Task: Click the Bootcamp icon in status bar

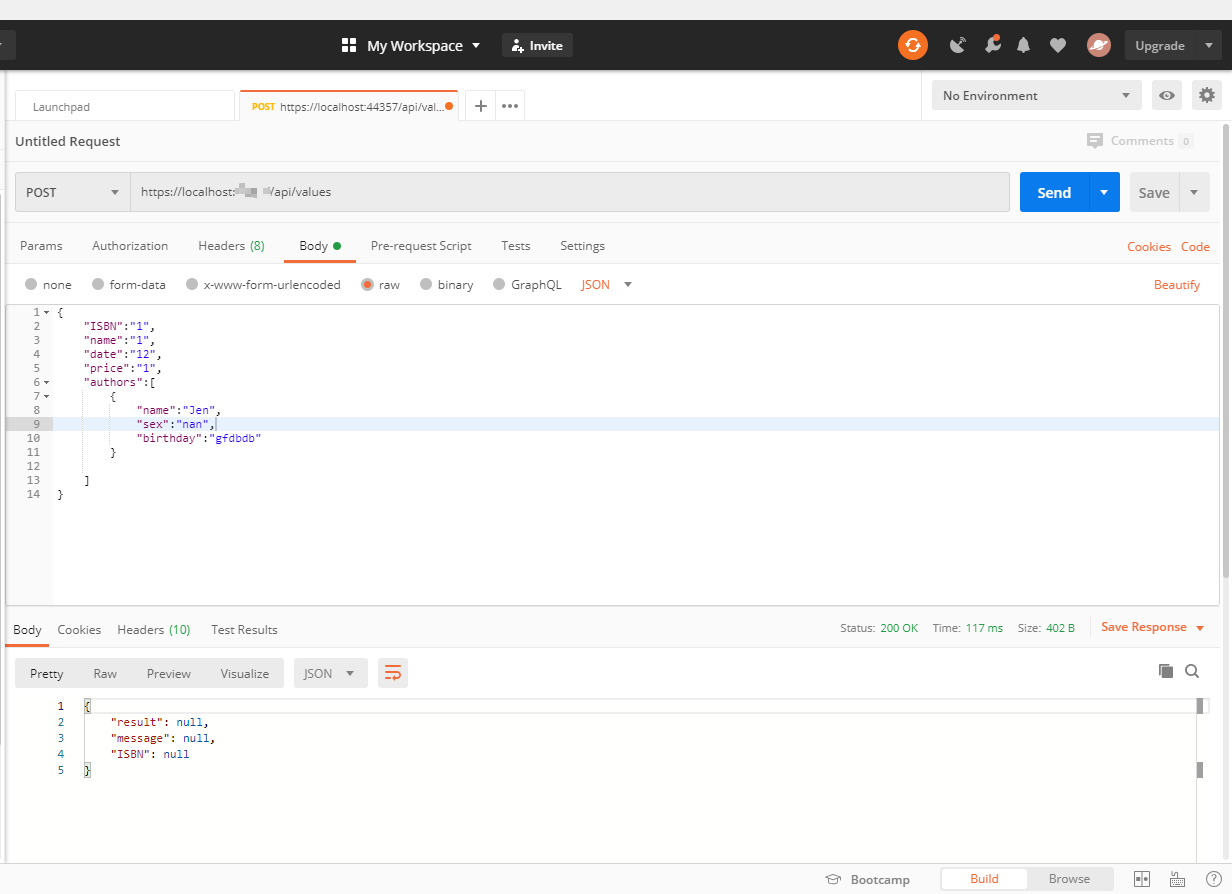Action: (x=833, y=879)
